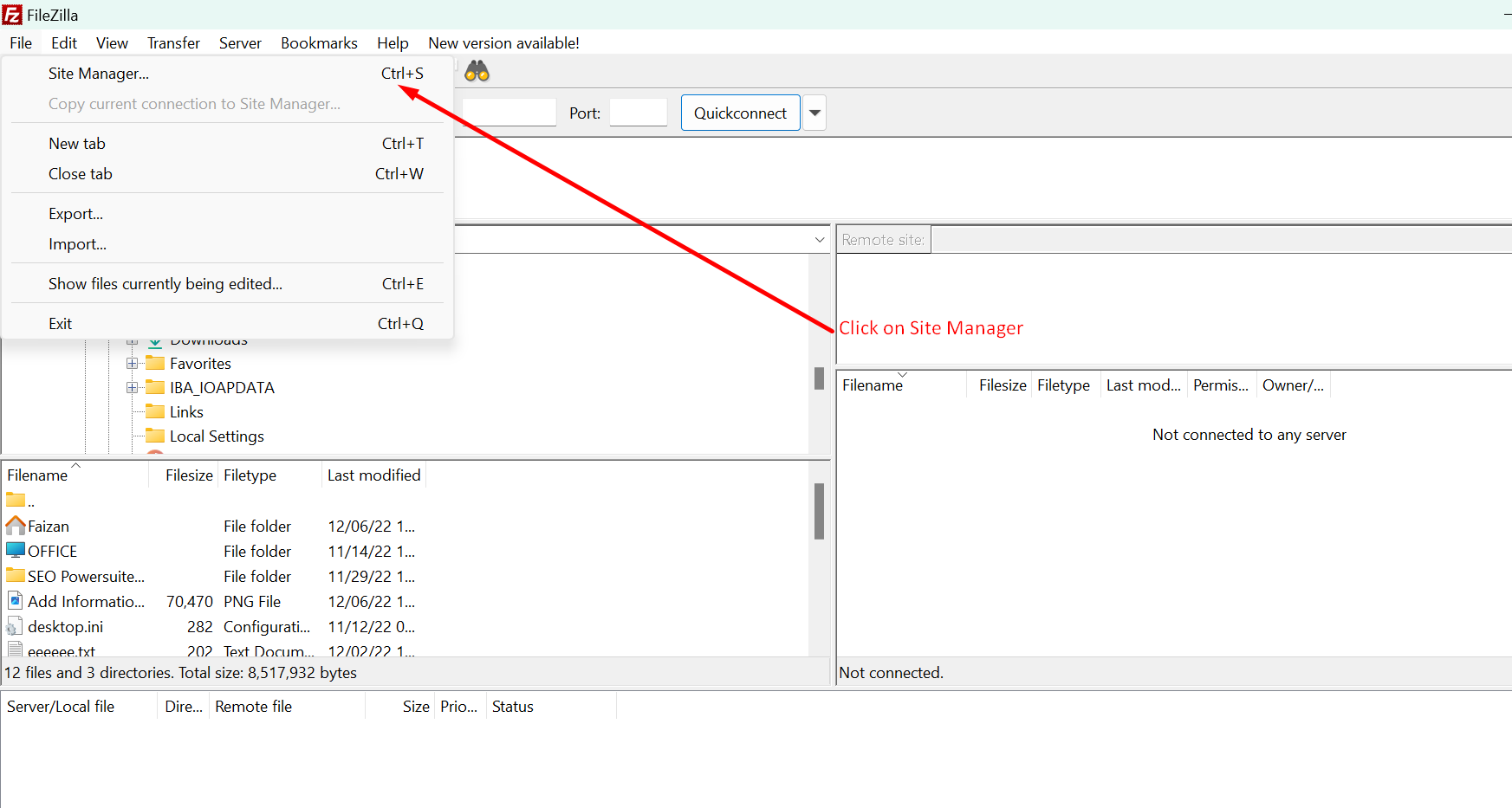1512x808 pixels.
Task: Sort local files by Filename column
Action: (x=75, y=475)
